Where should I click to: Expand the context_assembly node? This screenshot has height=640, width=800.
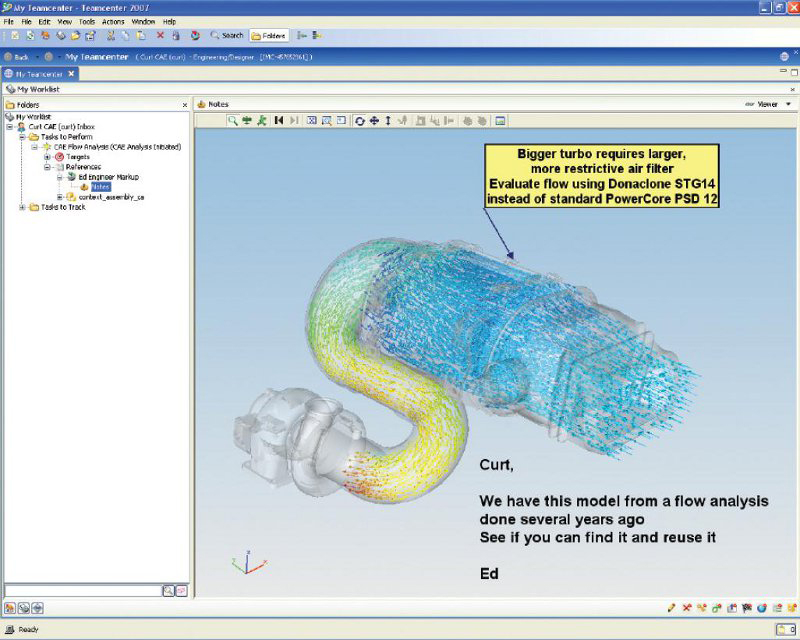[x=59, y=197]
